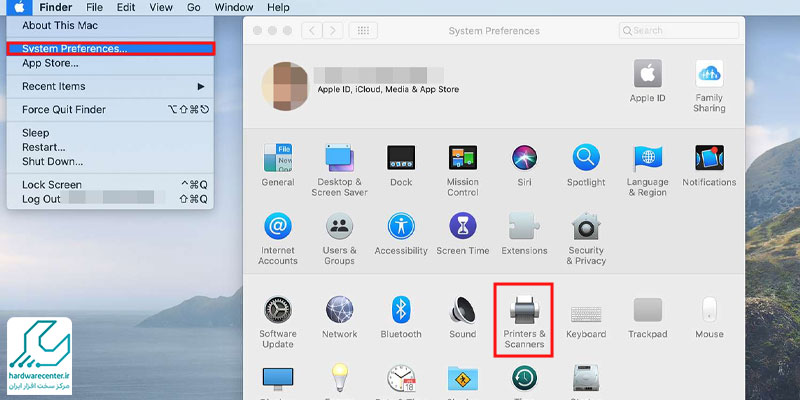800x400 pixels.
Task: Choose Force Quit Finder
Action: pyautogui.click(x=110, y=110)
